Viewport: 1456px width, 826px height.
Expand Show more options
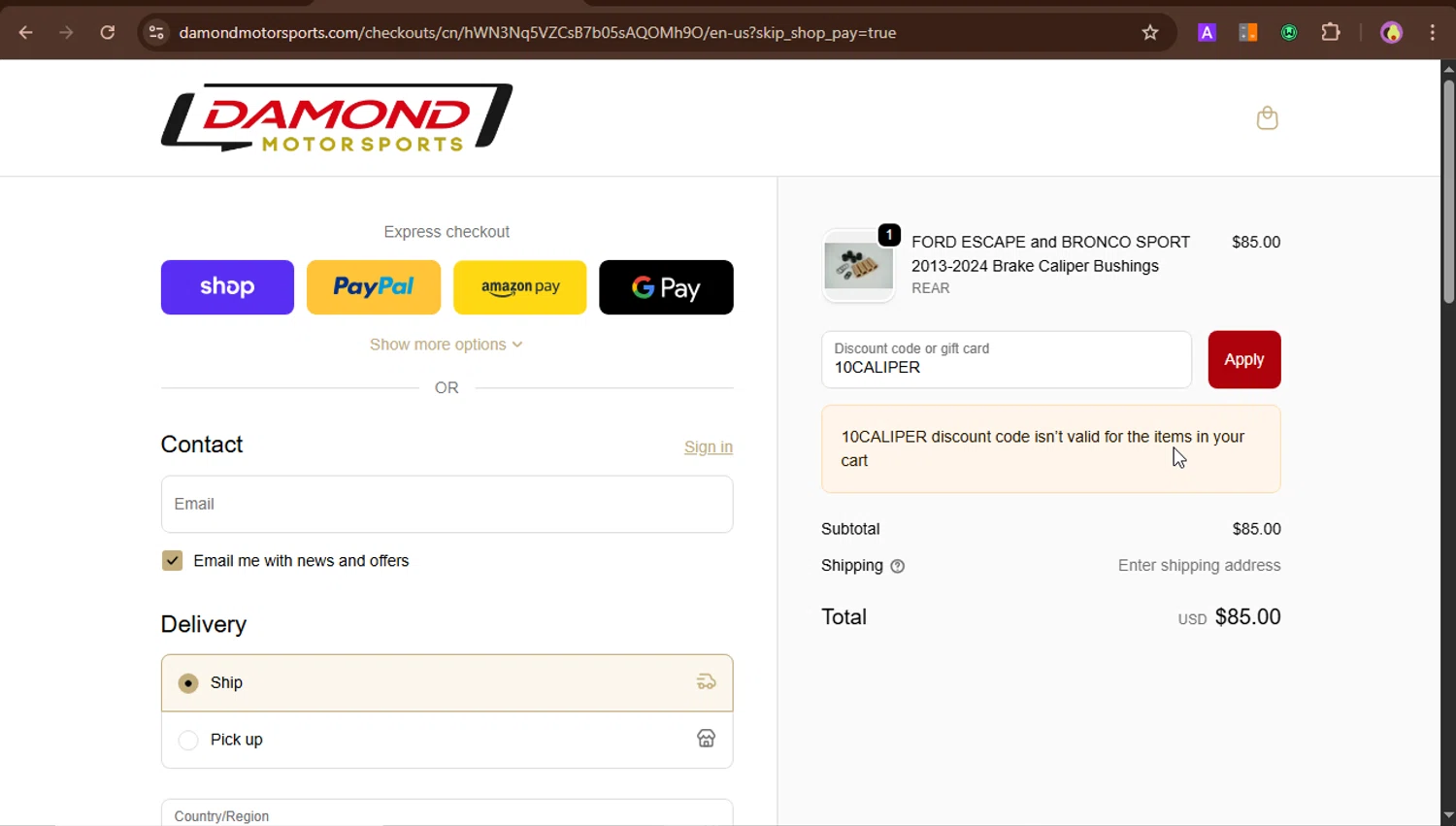coord(447,345)
